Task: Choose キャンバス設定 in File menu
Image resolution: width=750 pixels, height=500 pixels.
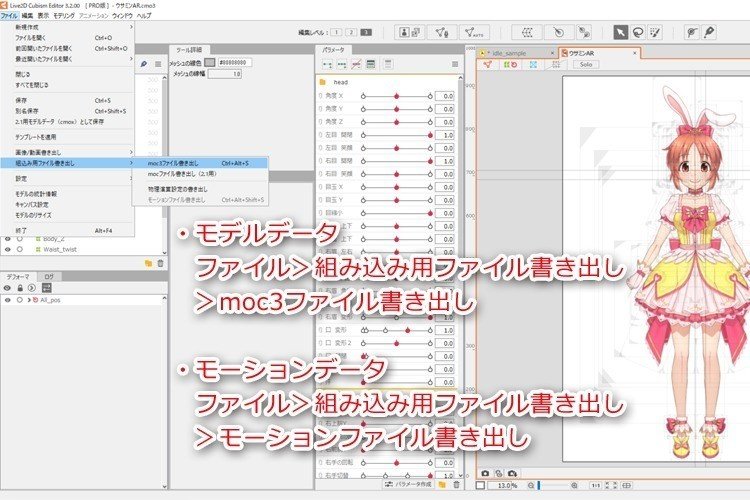Action: (x=67, y=204)
